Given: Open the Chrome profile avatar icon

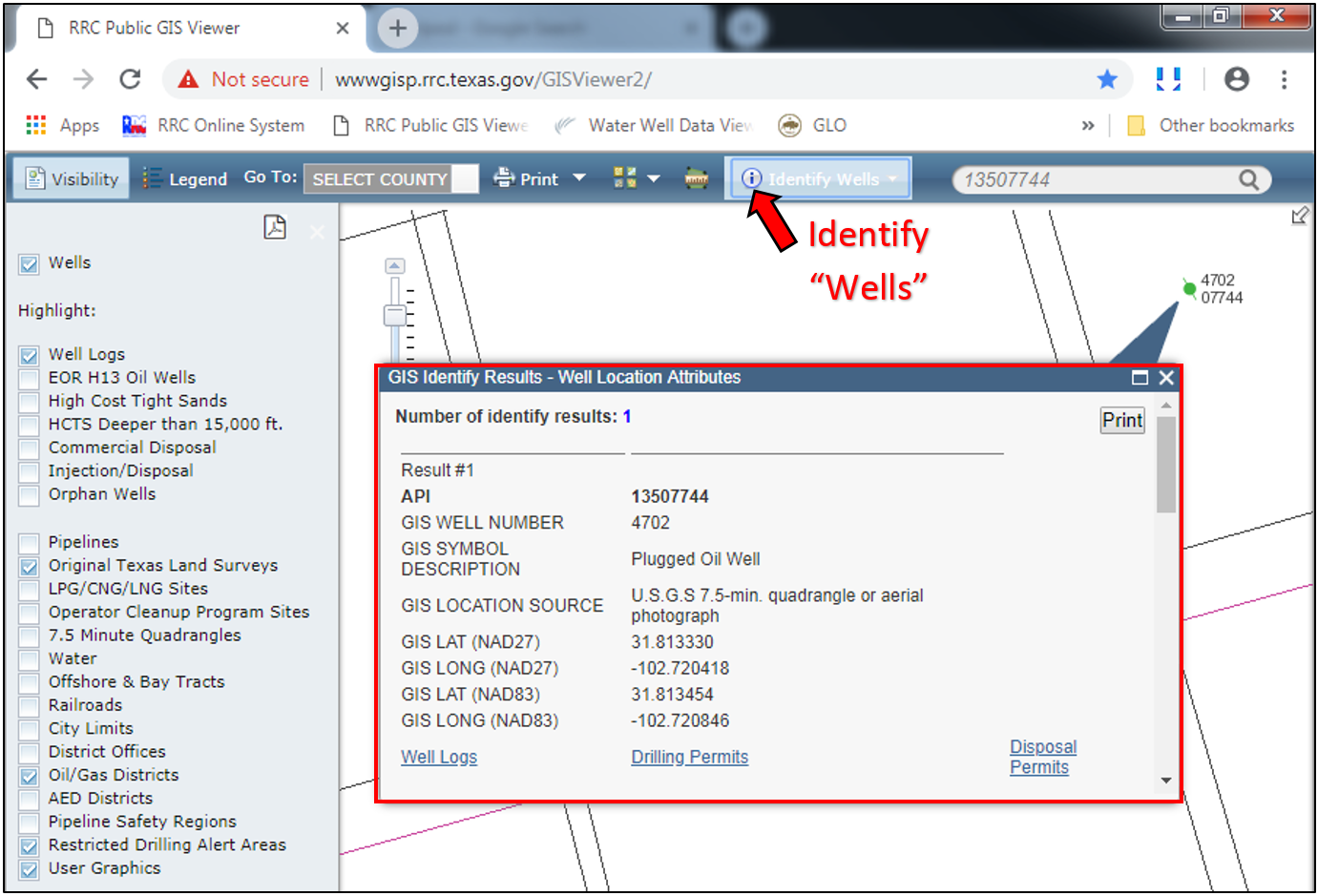Looking at the screenshot, I should click(x=1236, y=79).
